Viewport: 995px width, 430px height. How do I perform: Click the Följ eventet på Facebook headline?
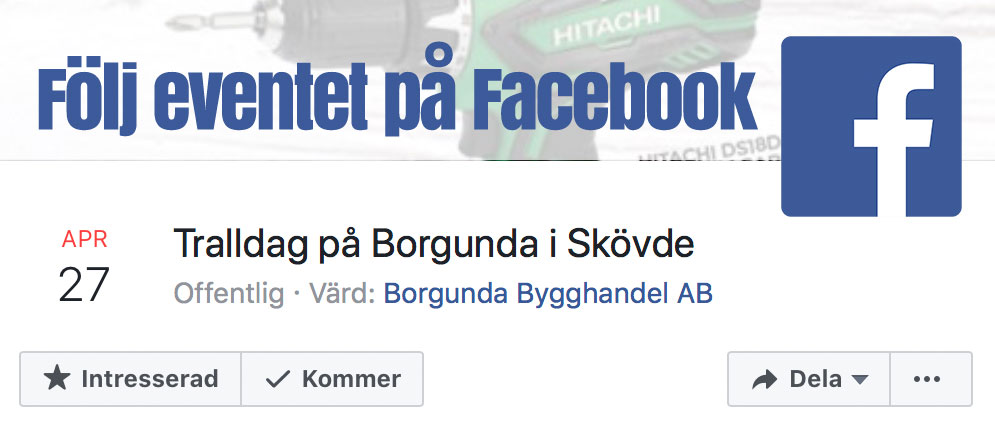tap(397, 96)
